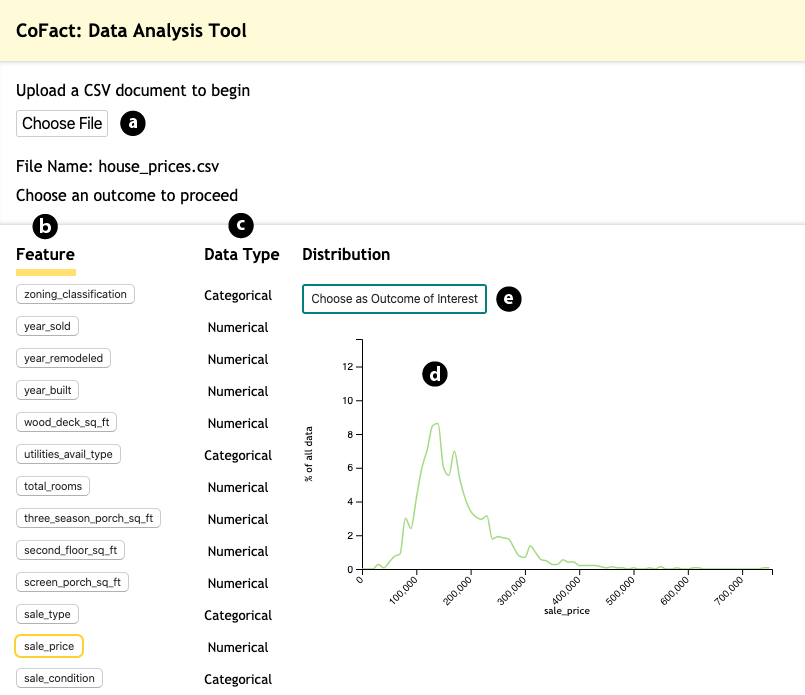805x695 pixels.
Task: Click the circled letter 'a' marker
Action: pyautogui.click(x=133, y=123)
